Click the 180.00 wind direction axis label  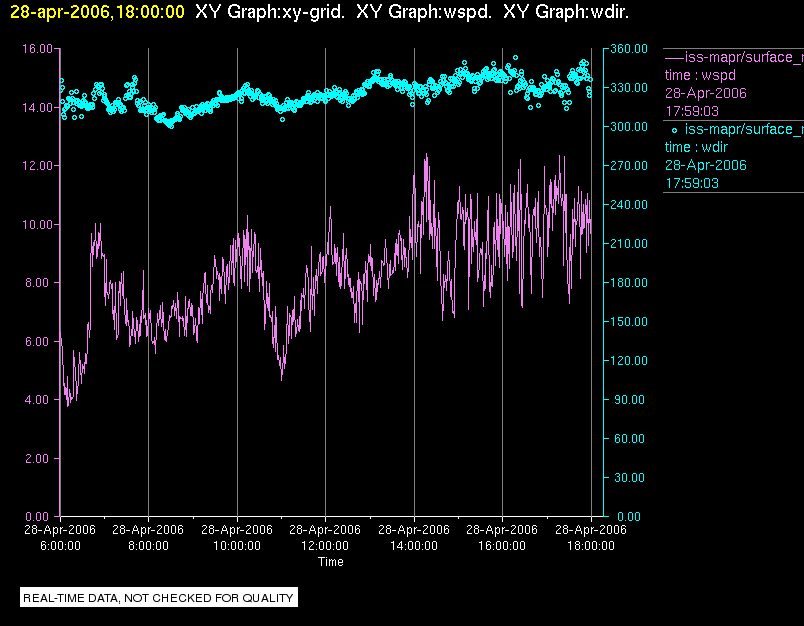629,282
